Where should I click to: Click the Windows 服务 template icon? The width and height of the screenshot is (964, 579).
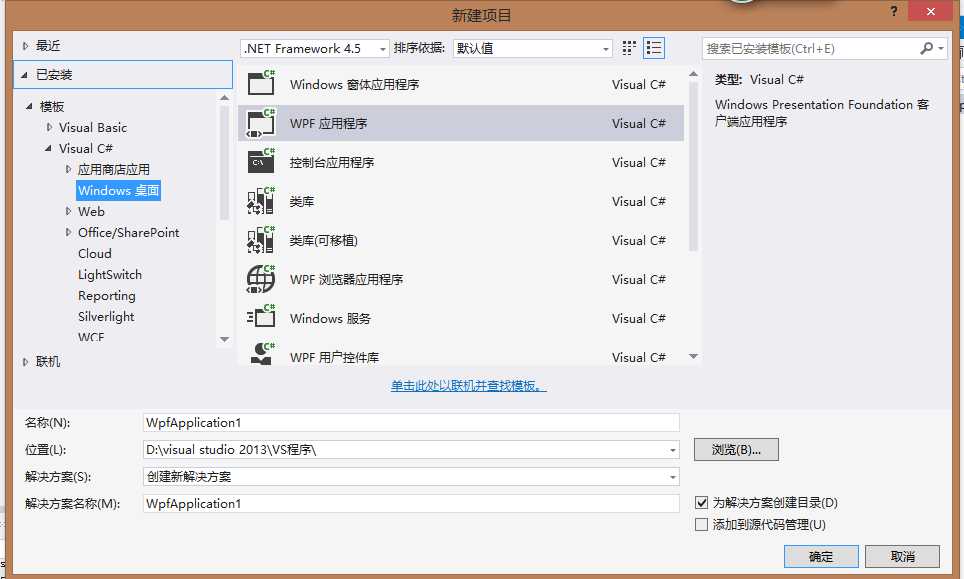click(x=261, y=317)
